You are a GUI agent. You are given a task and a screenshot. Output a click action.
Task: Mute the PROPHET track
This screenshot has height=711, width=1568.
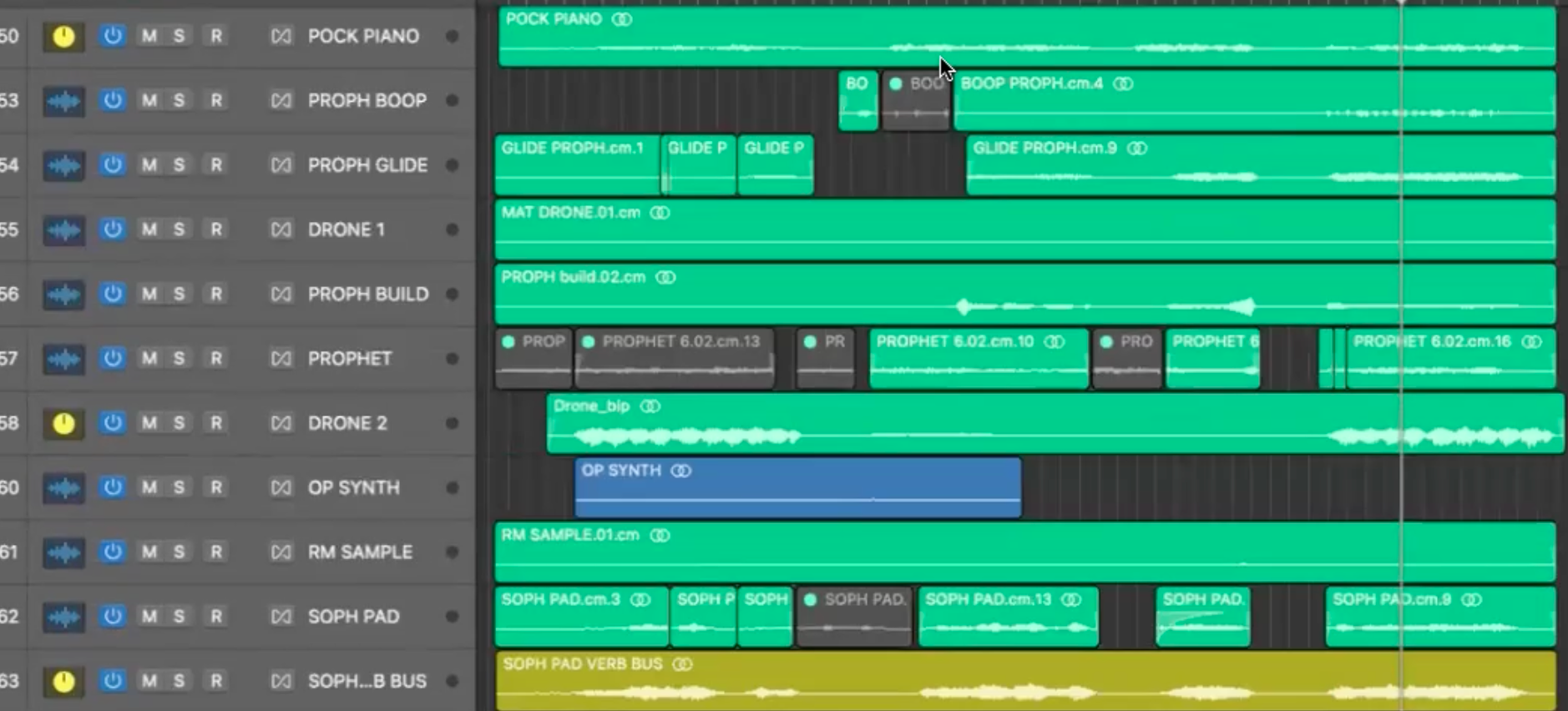point(149,358)
